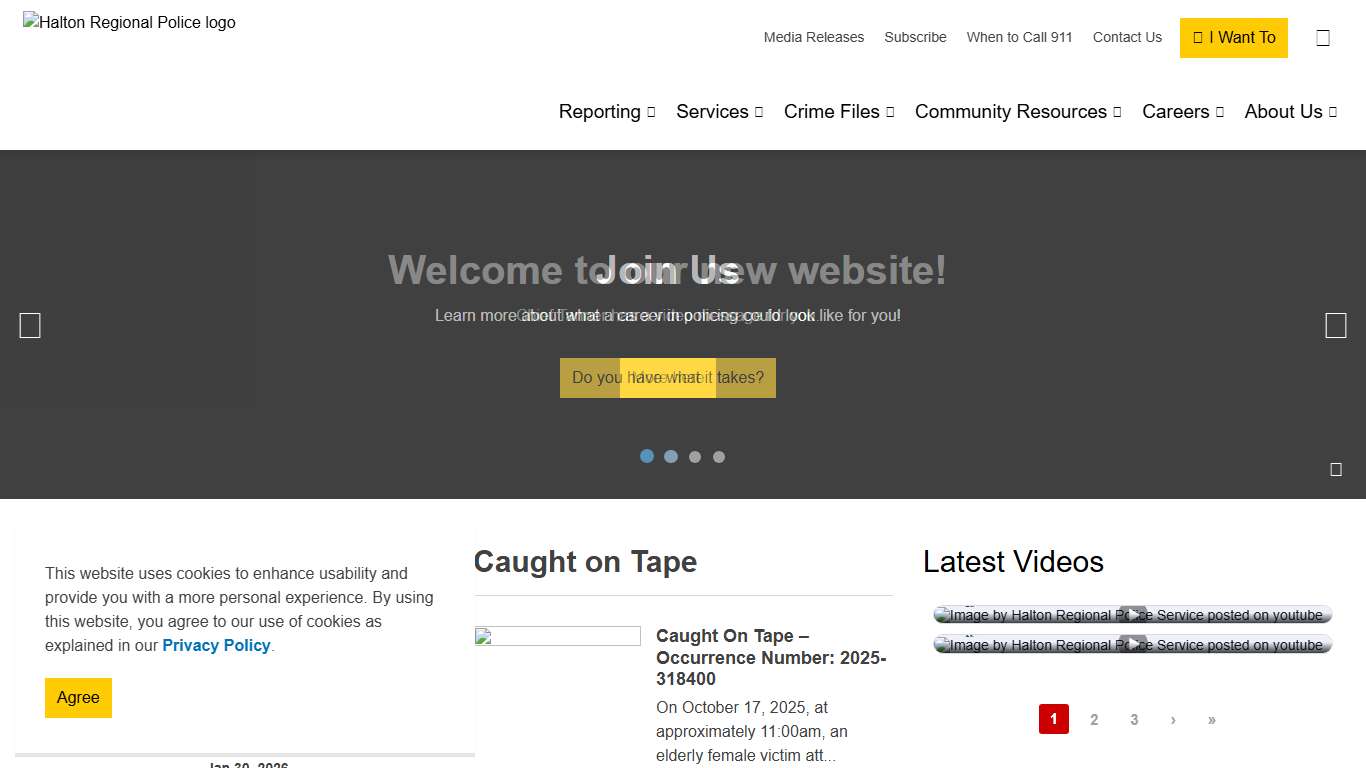
Task: Play the second Latest Videos thumbnail
Action: tap(1132, 645)
